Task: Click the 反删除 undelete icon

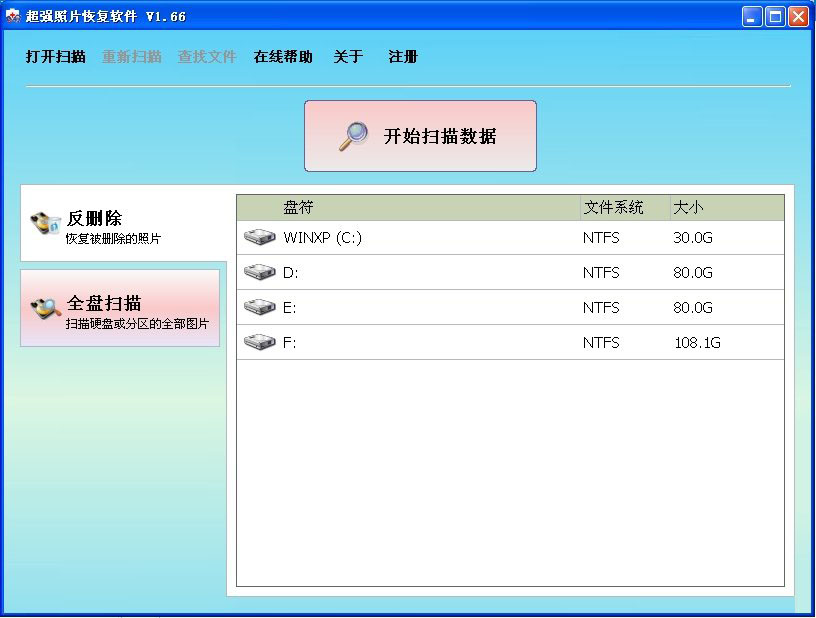Action: click(46, 222)
